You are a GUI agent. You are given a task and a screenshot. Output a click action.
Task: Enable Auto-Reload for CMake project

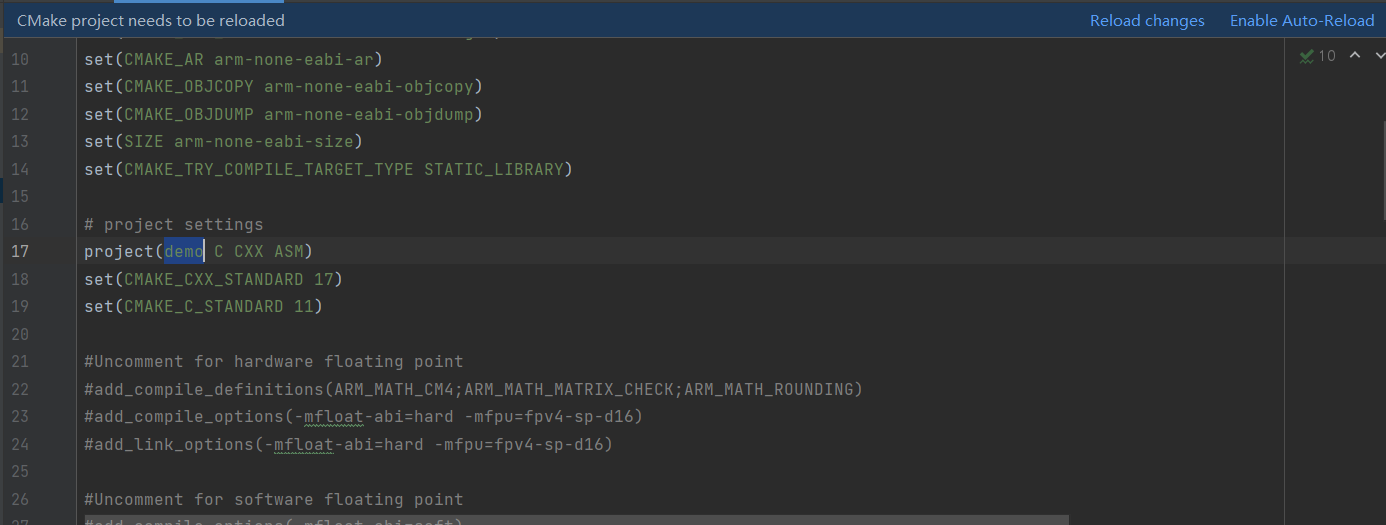1301,21
